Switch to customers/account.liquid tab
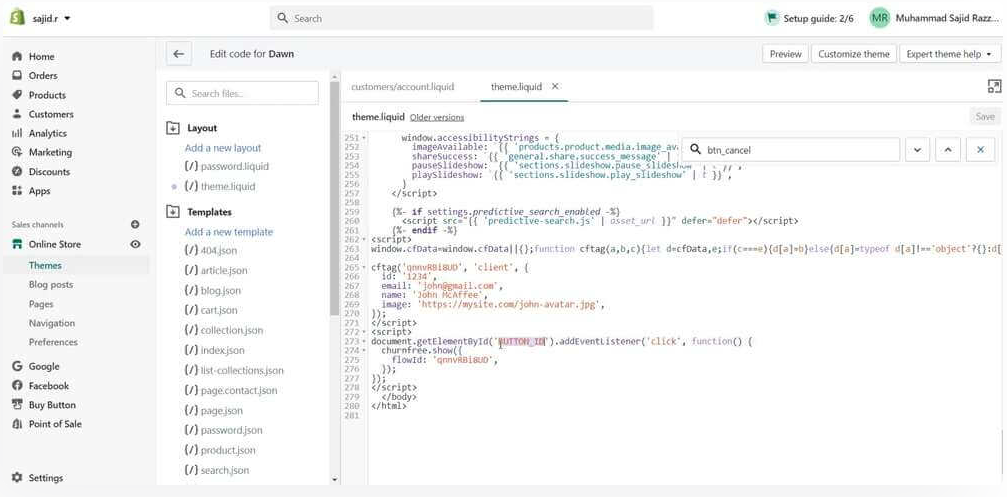The height and width of the screenshot is (497, 1007). tap(403, 86)
